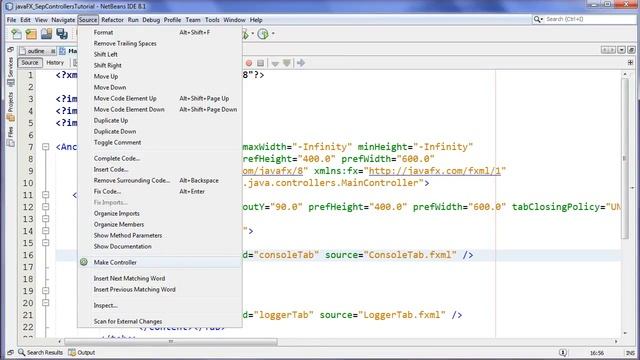Select Complete Code menu entry
Image resolution: width=640 pixels, height=360 pixels.
(160, 158)
